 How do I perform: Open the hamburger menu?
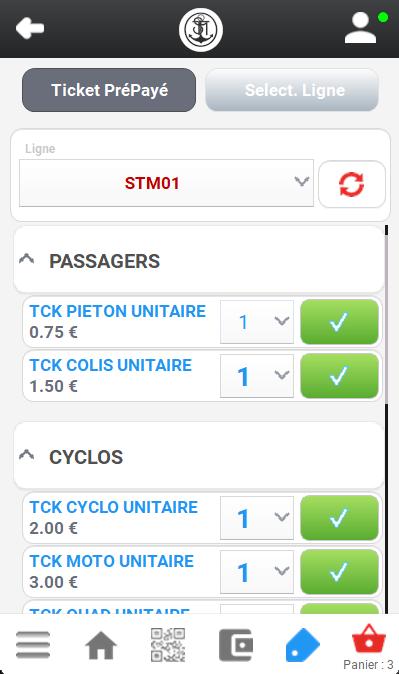click(x=33, y=645)
